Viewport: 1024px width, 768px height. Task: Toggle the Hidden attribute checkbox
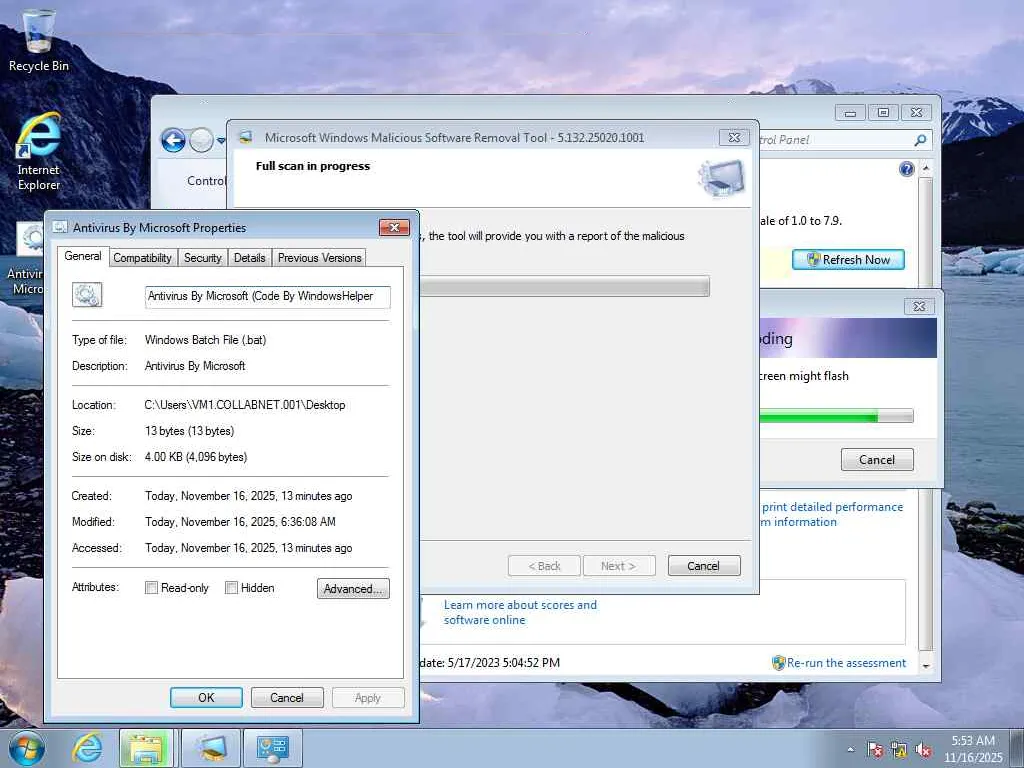231,588
